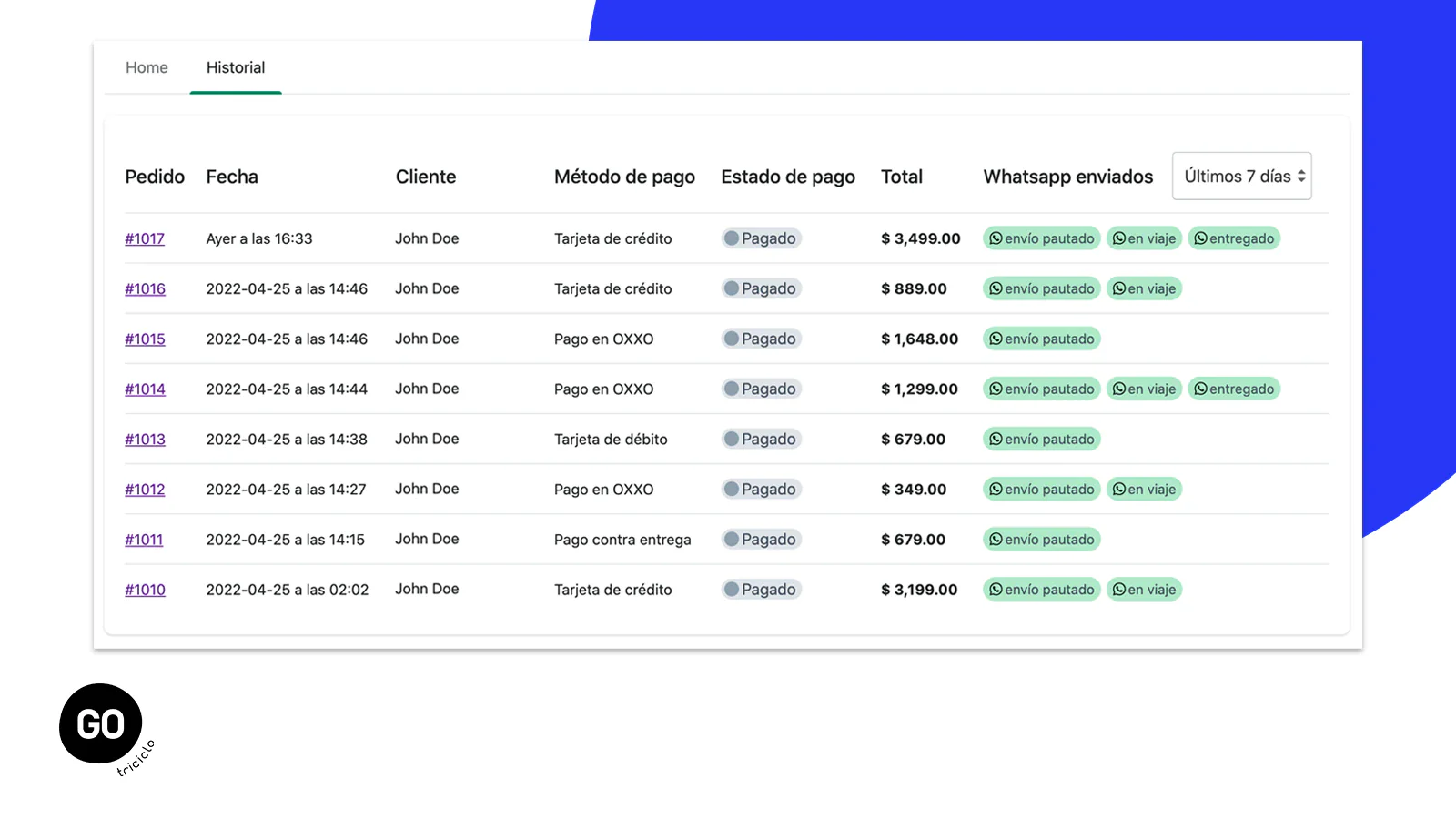
Task: Click the Total column header
Action: click(902, 177)
